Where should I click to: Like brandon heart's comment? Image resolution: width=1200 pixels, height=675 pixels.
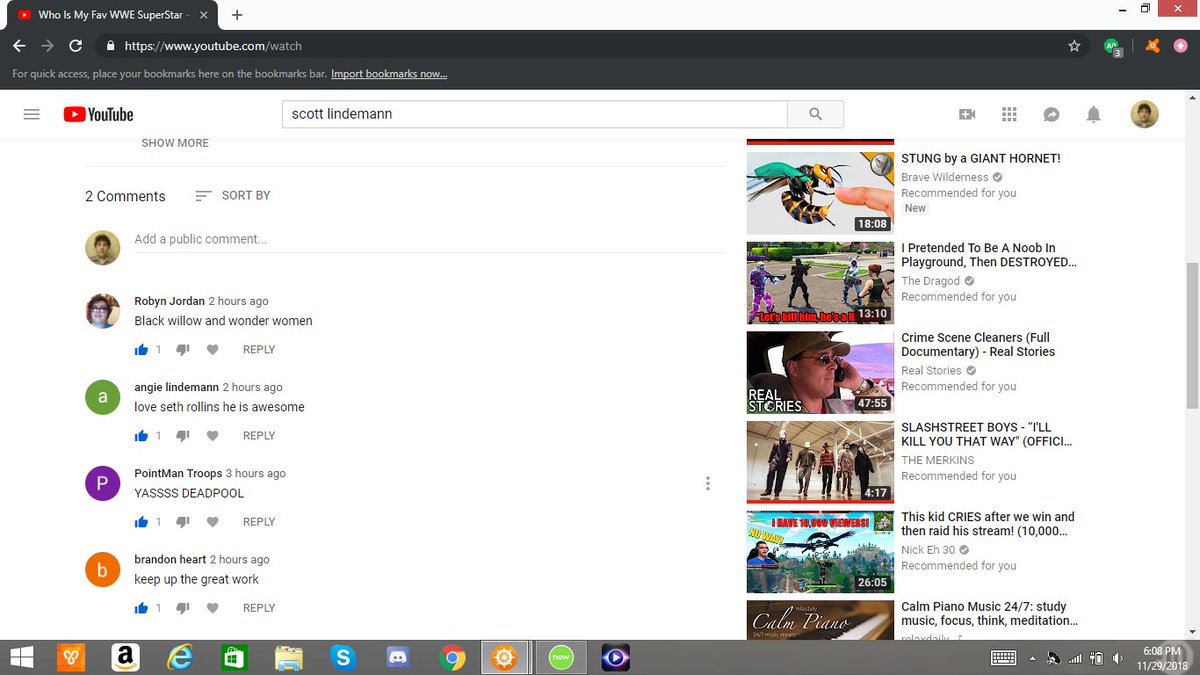(141, 608)
